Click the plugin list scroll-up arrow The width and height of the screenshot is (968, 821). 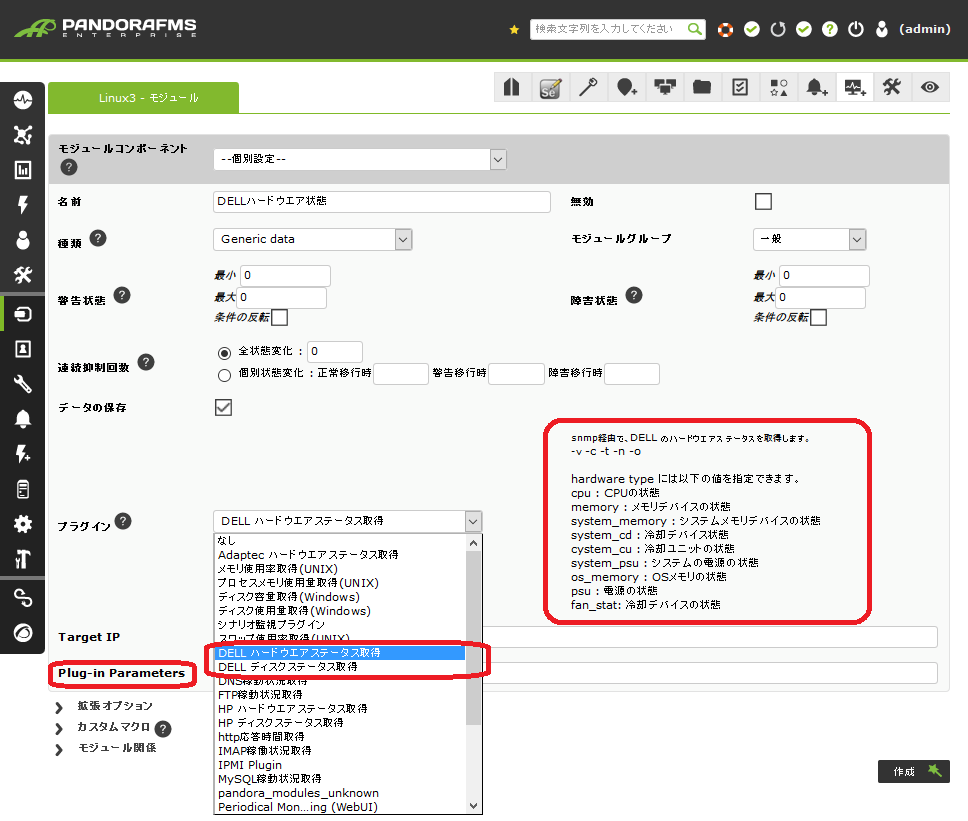point(474,543)
